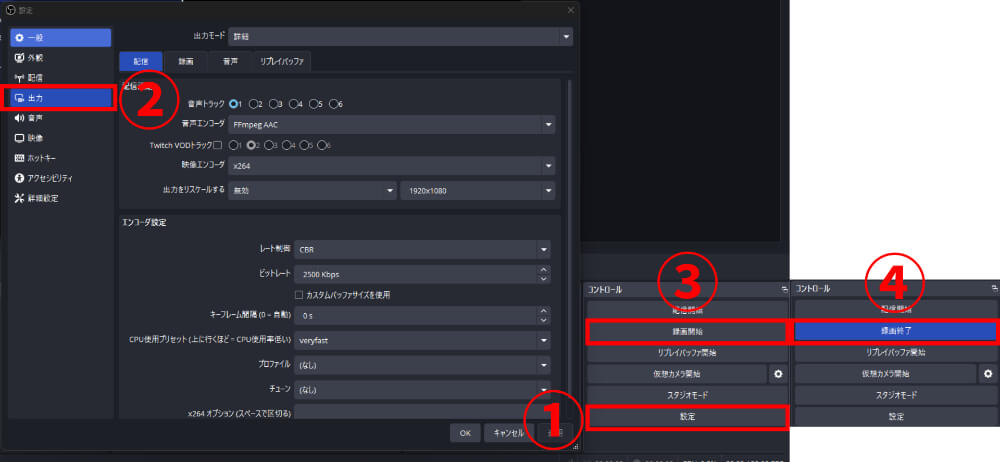Click the 録画開始 button
The height and width of the screenshot is (462, 1000).
(687, 332)
